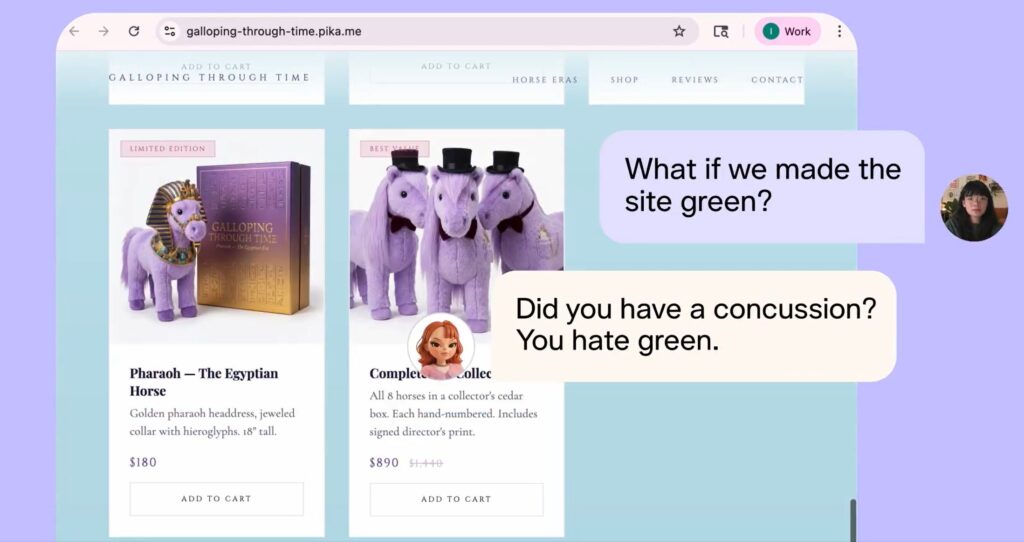Go to the Shop nav item
This screenshot has width=1024, height=542.
pyautogui.click(x=624, y=80)
